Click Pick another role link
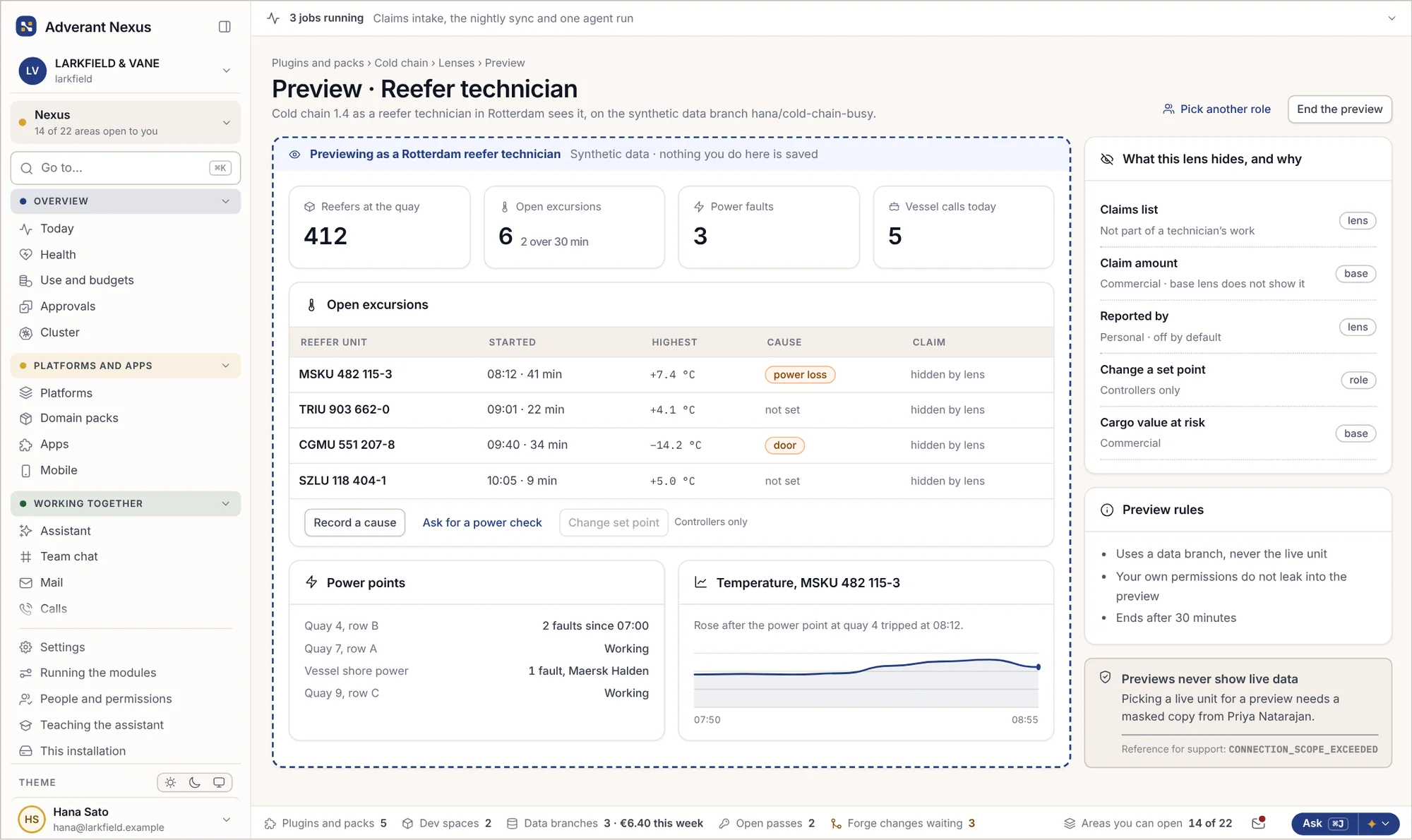The width and height of the screenshot is (1412, 840). (1216, 109)
